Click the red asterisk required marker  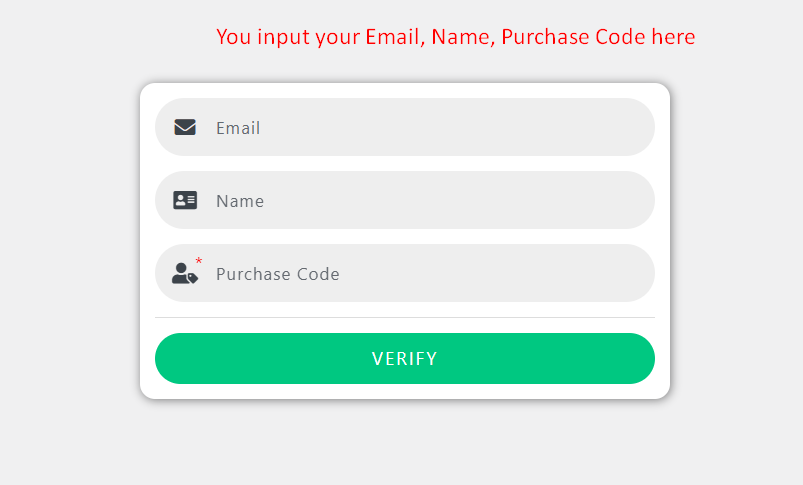click(x=198, y=262)
